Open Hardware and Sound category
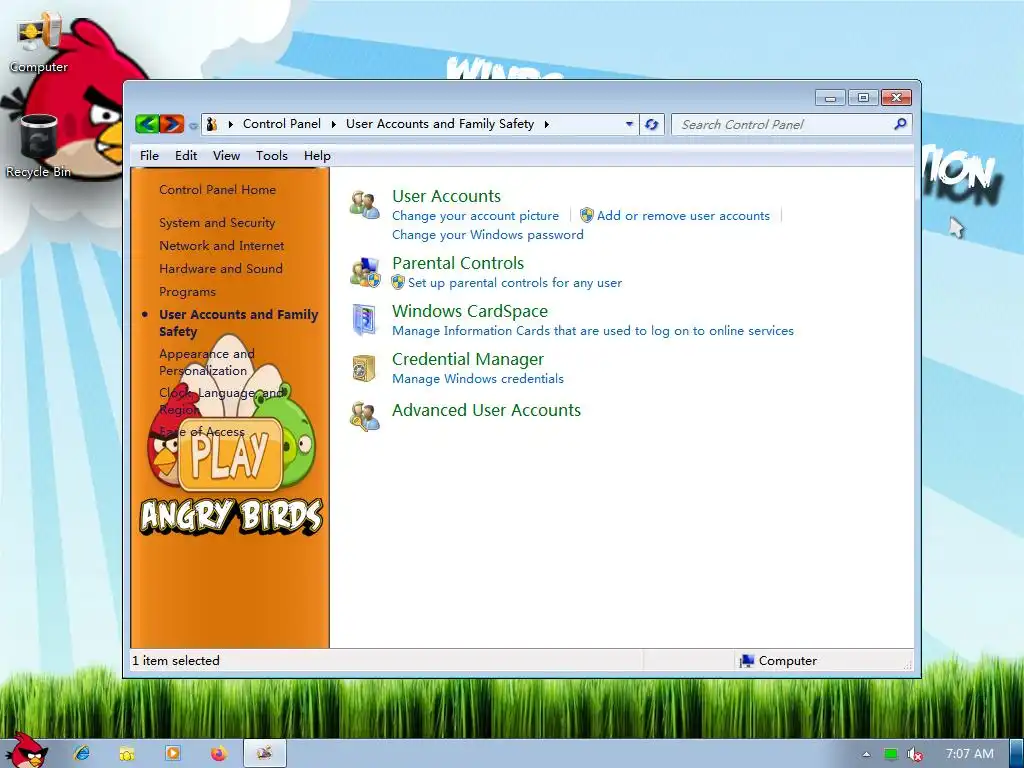 [221, 268]
